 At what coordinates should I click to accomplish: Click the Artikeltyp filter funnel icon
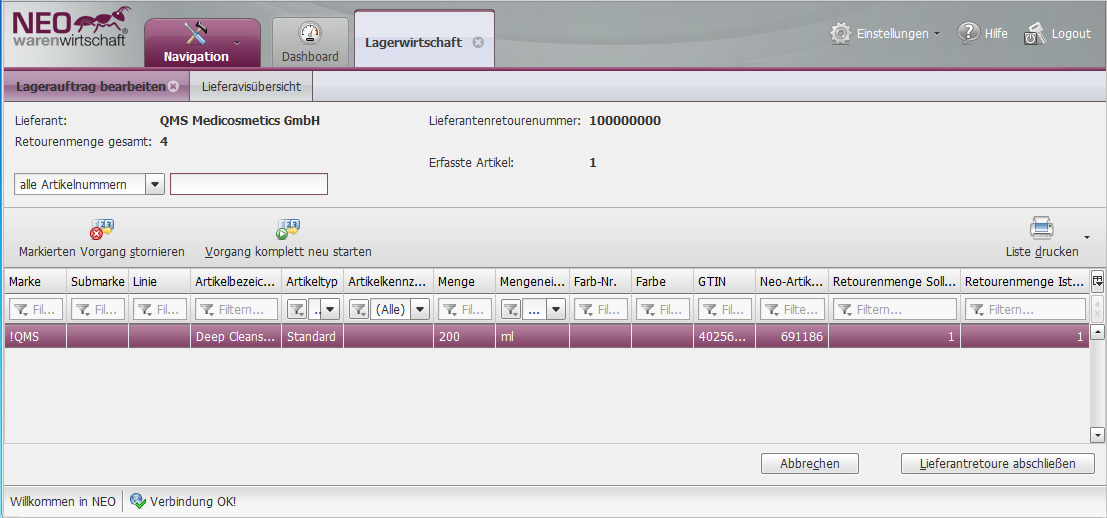pos(297,309)
